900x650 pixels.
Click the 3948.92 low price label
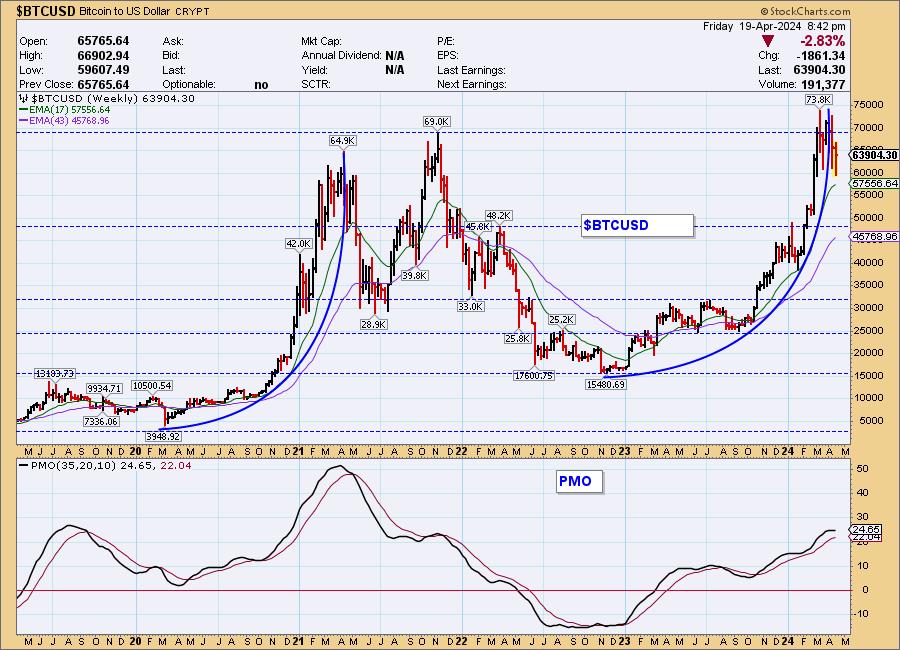[x=163, y=436]
